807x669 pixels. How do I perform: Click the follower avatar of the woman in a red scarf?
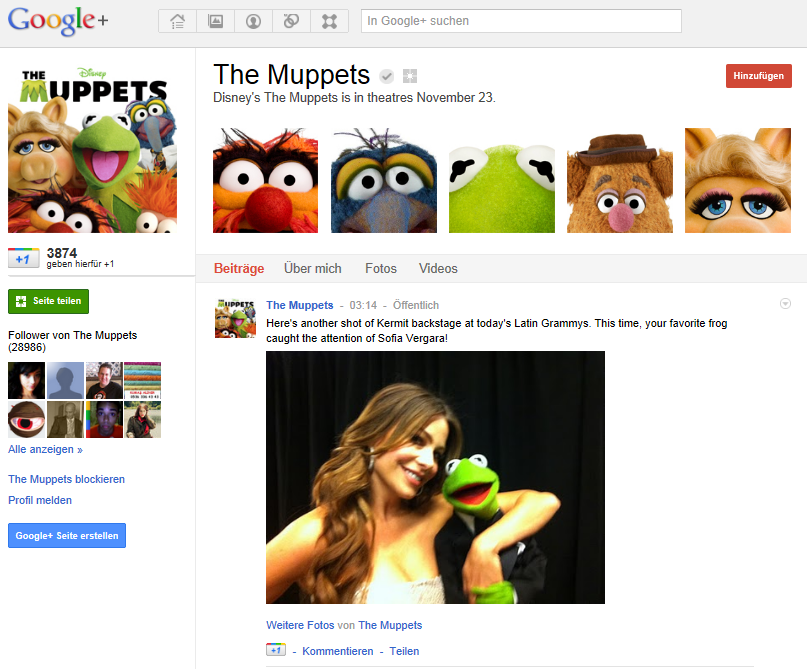point(143,419)
